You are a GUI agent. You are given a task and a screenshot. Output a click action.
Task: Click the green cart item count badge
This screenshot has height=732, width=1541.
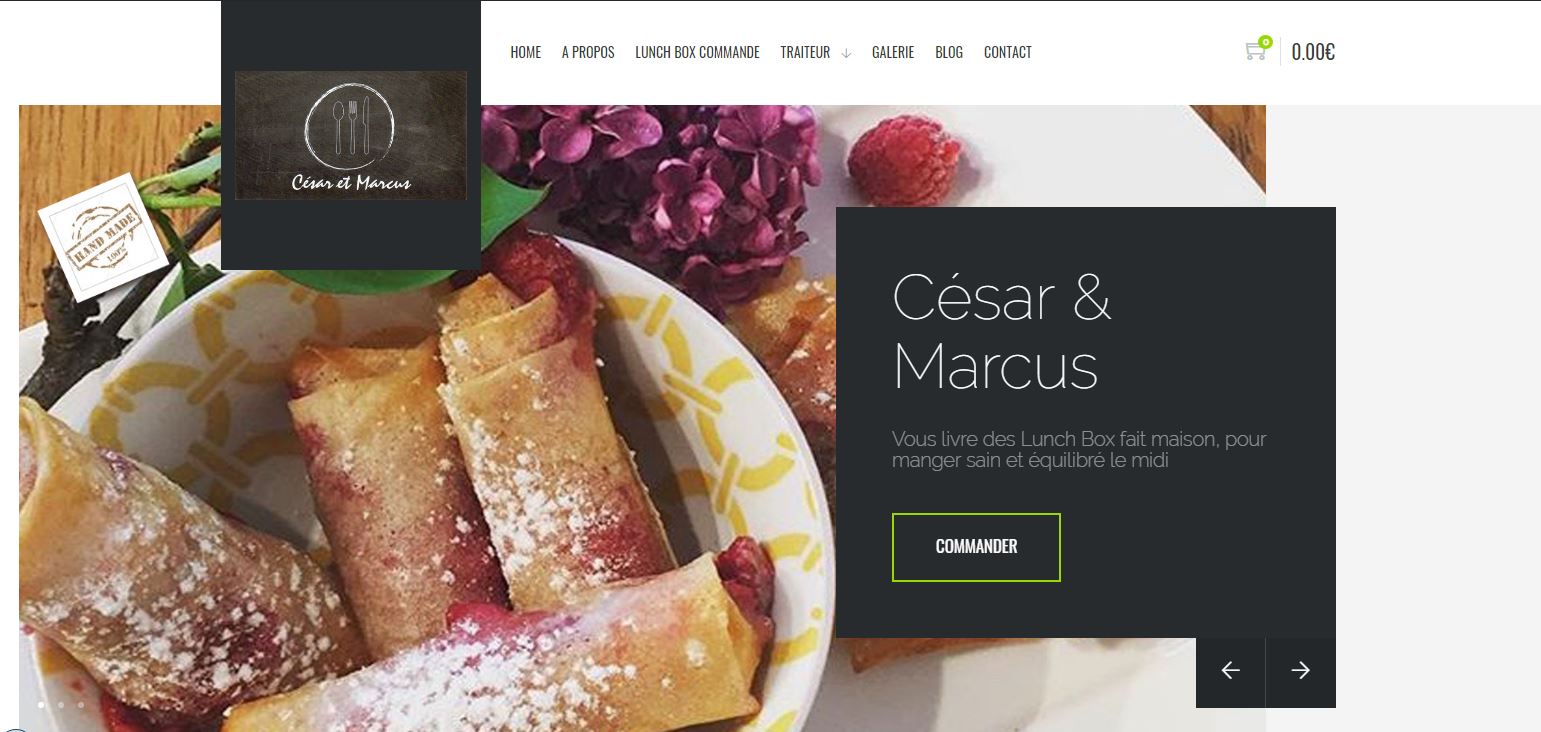click(x=1265, y=42)
